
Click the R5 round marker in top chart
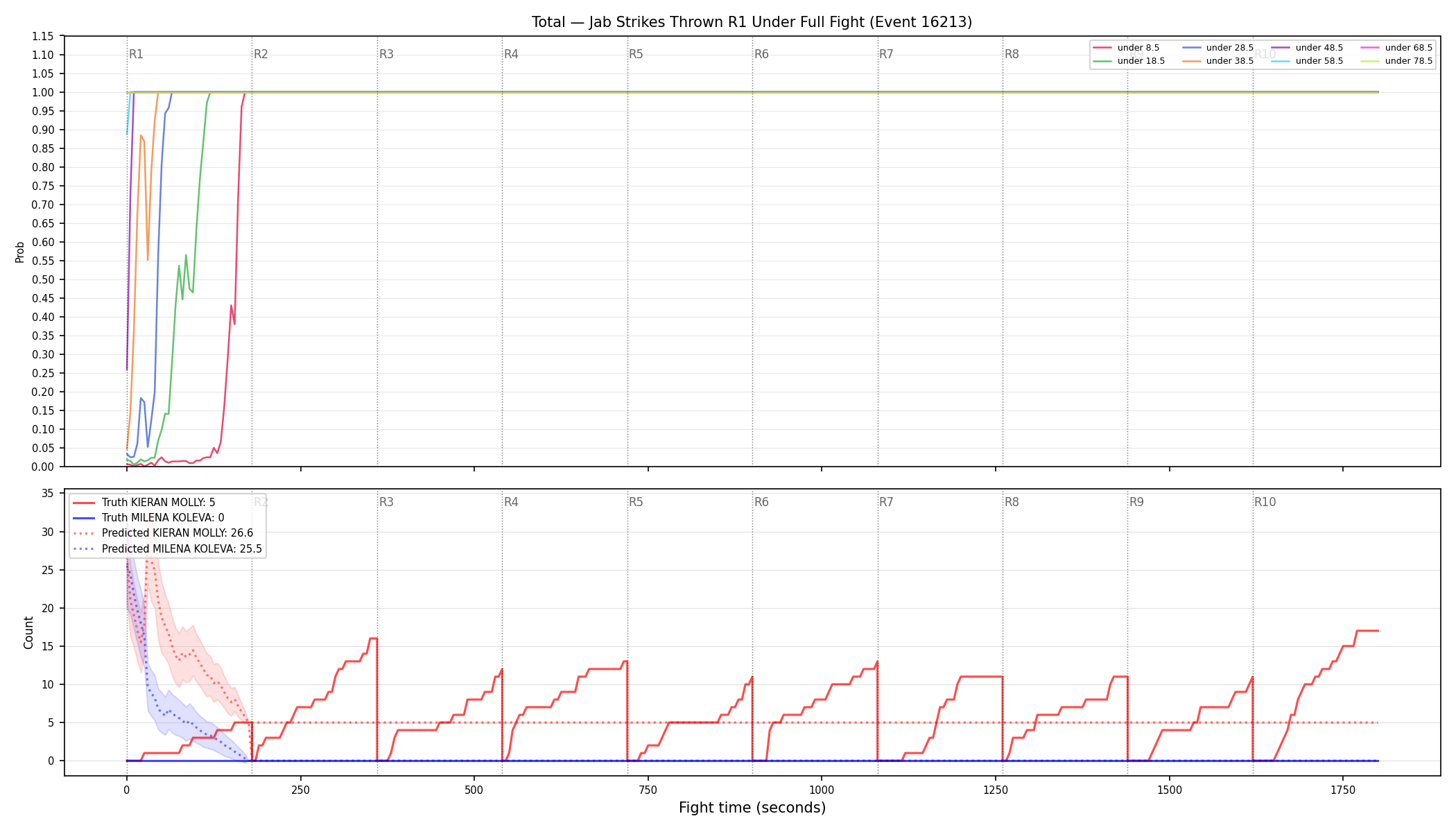[x=636, y=54]
